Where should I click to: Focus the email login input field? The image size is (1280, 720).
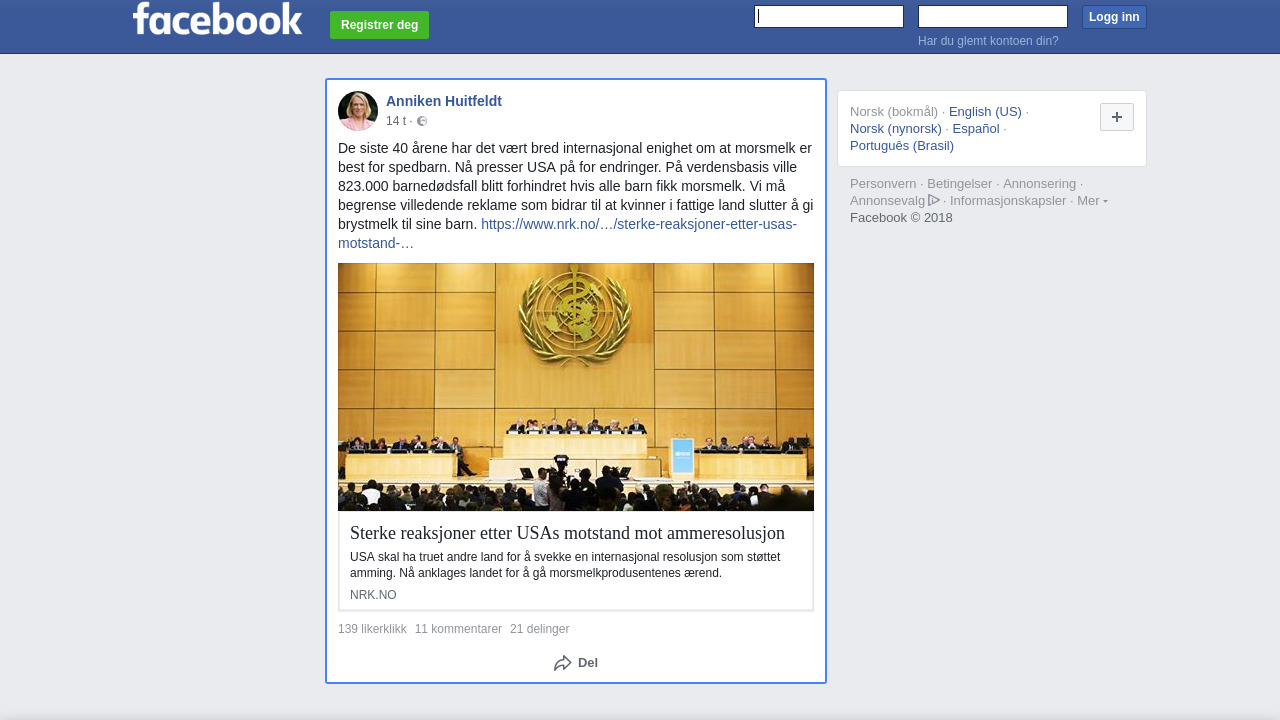(829, 16)
